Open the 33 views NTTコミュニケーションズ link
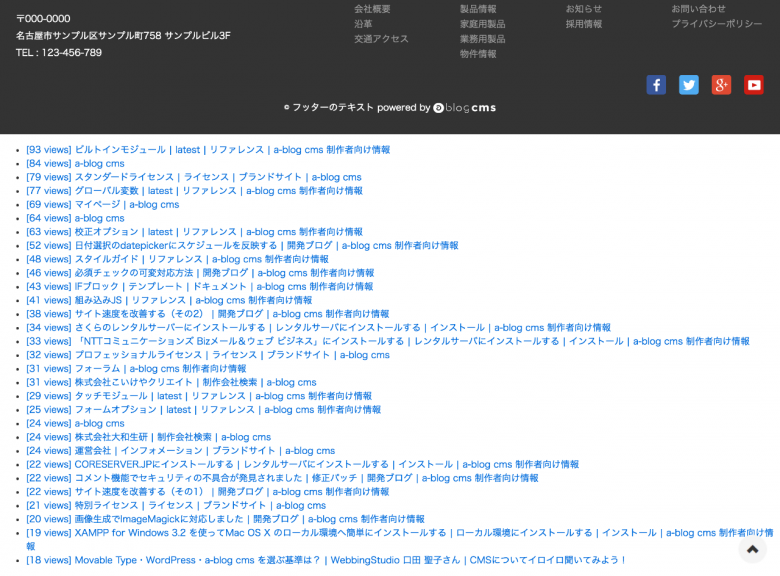Viewport: 780px width, 576px height. [x=388, y=341]
